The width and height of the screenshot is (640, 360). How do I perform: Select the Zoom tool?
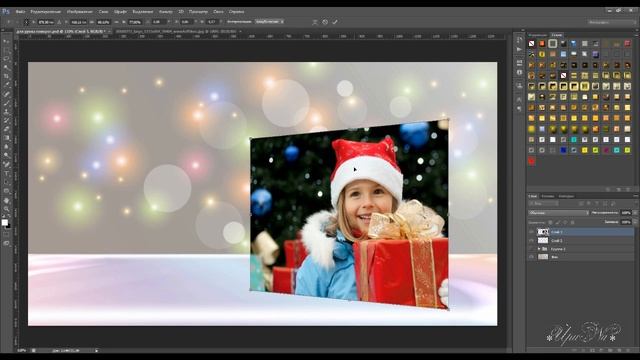click(x=6, y=209)
